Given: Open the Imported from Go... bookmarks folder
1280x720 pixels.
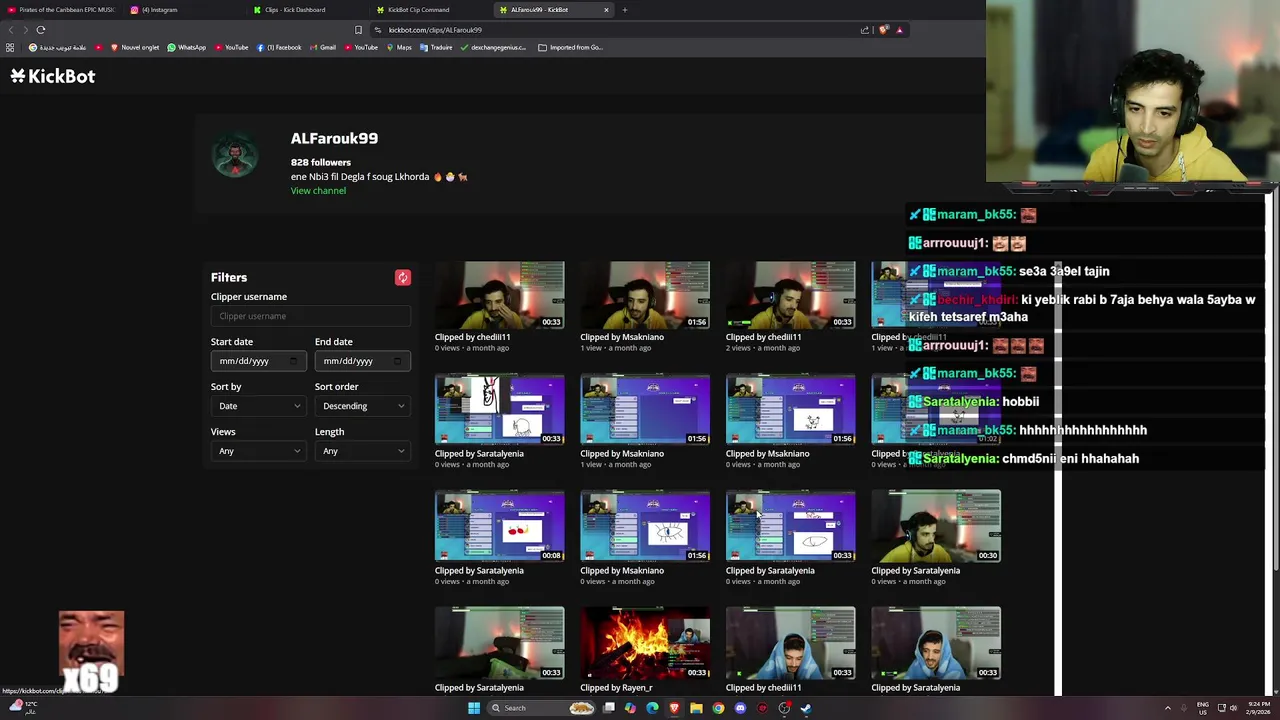Looking at the screenshot, I should (x=570, y=47).
